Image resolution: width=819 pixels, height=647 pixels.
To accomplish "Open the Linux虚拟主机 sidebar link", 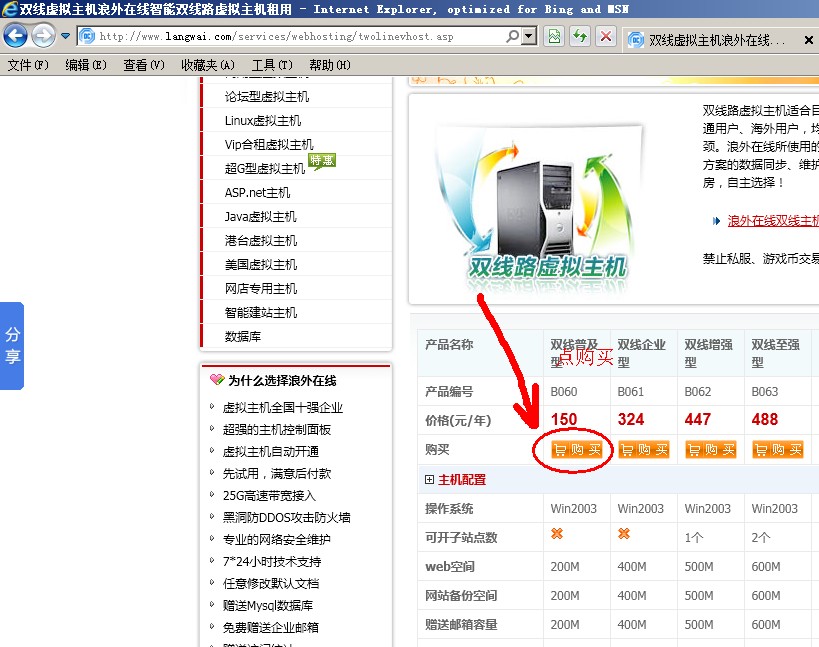I will tap(267, 121).
